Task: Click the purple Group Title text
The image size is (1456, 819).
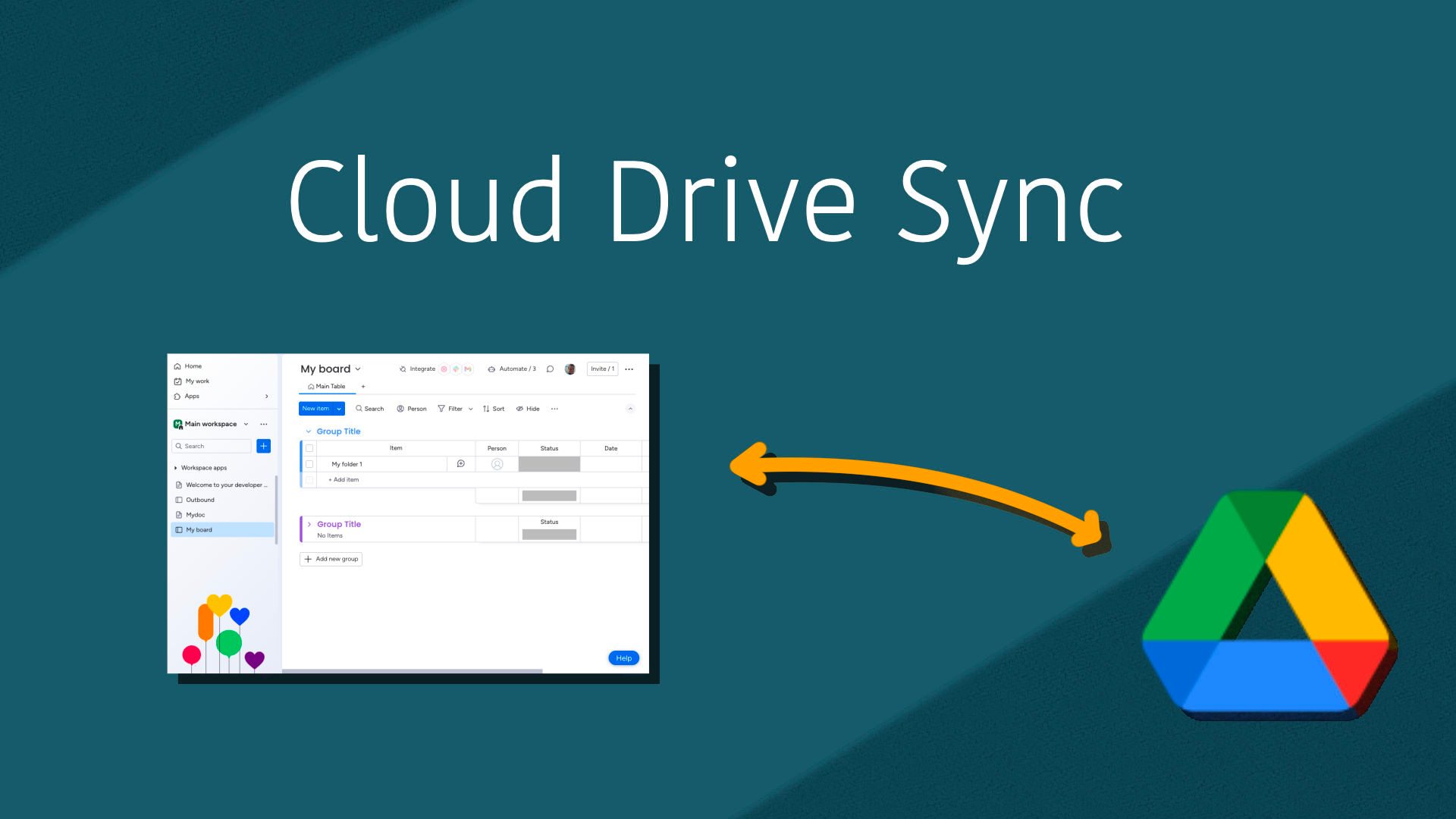Action: click(x=339, y=525)
